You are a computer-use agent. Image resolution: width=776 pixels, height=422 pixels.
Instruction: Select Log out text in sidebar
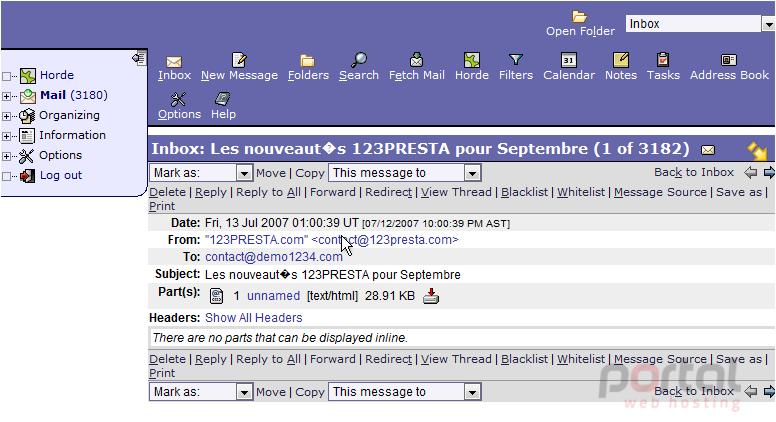coord(61,175)
